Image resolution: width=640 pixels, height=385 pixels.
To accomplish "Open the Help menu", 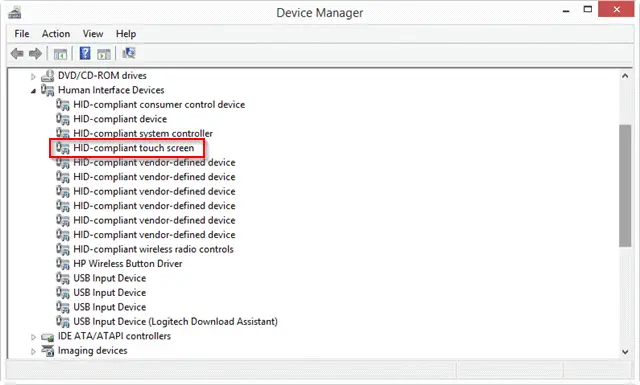I will pyautogui.click(x=126, y=34).
